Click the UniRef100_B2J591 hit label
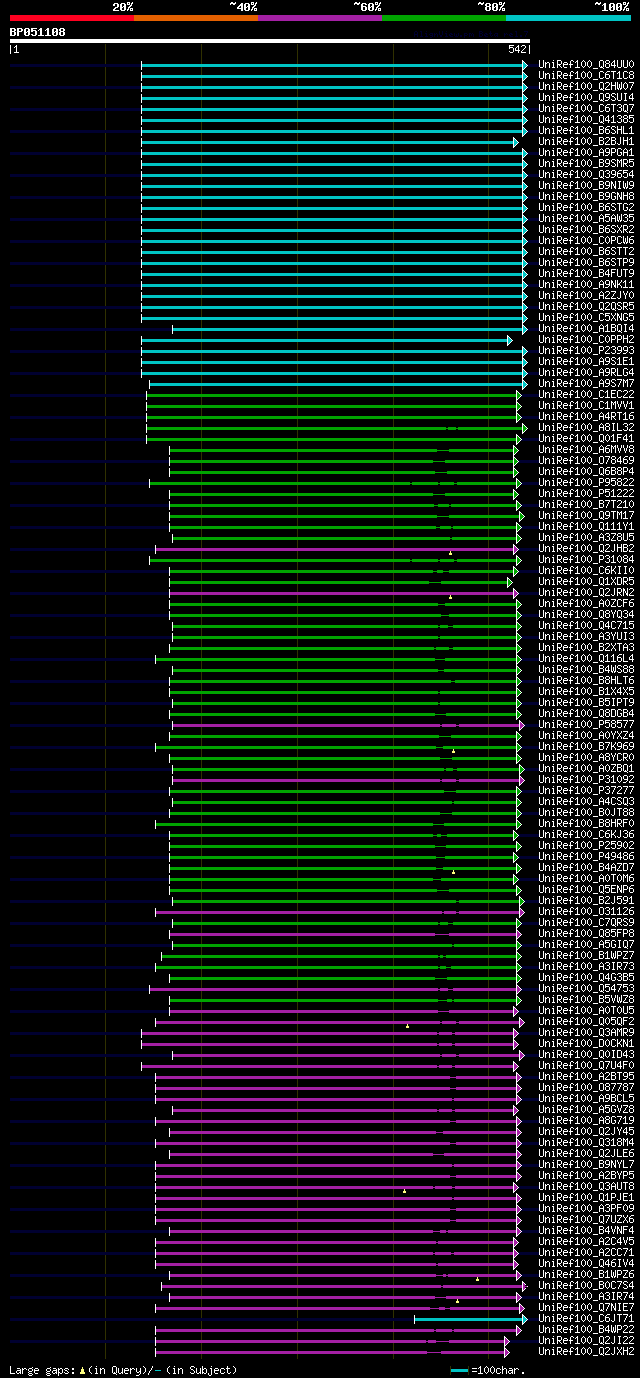Image resolution: width=640 pixels, height=1378 pixels. 586,900
